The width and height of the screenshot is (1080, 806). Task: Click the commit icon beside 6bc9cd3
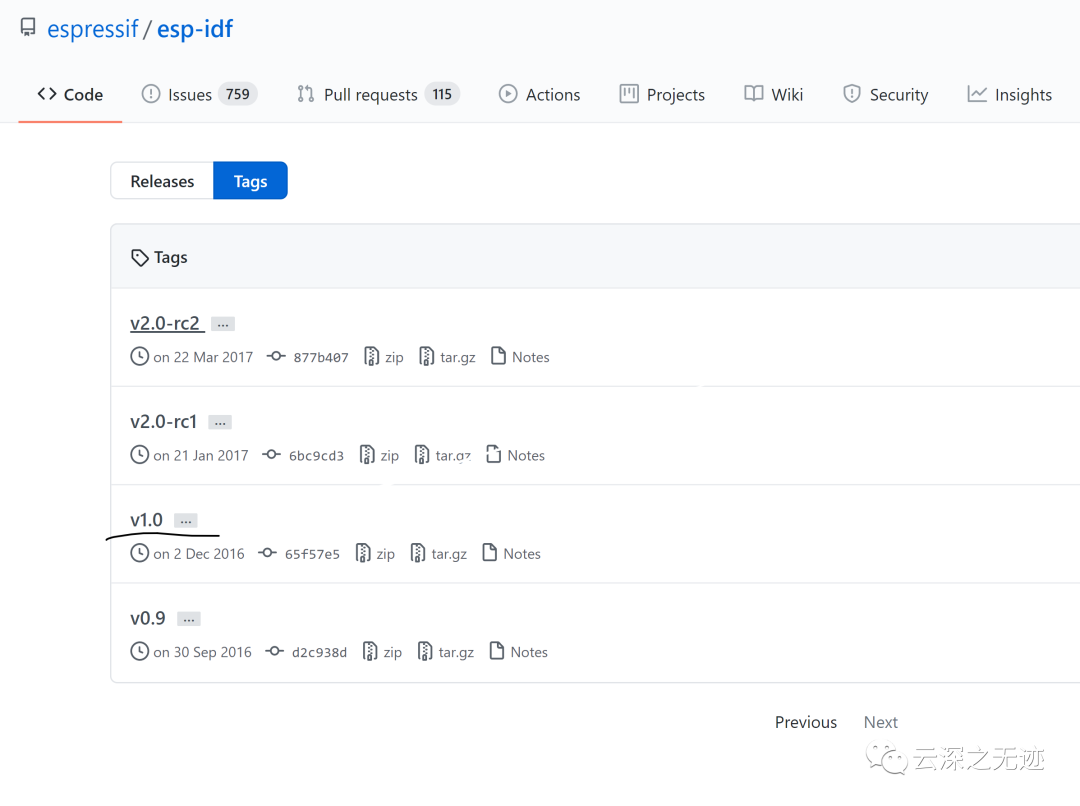click(271, 455)
